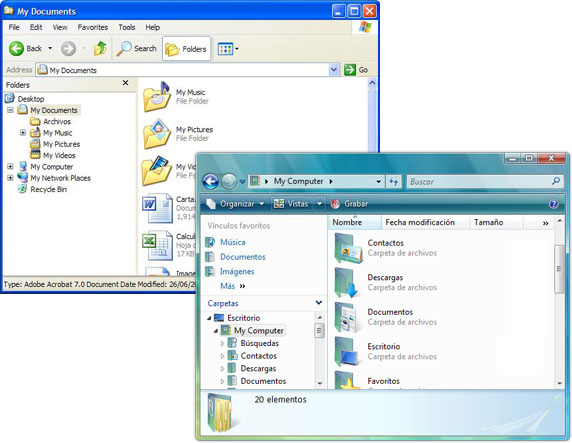Click the Vistas button
572x443 pixels.
coord(292,204)
